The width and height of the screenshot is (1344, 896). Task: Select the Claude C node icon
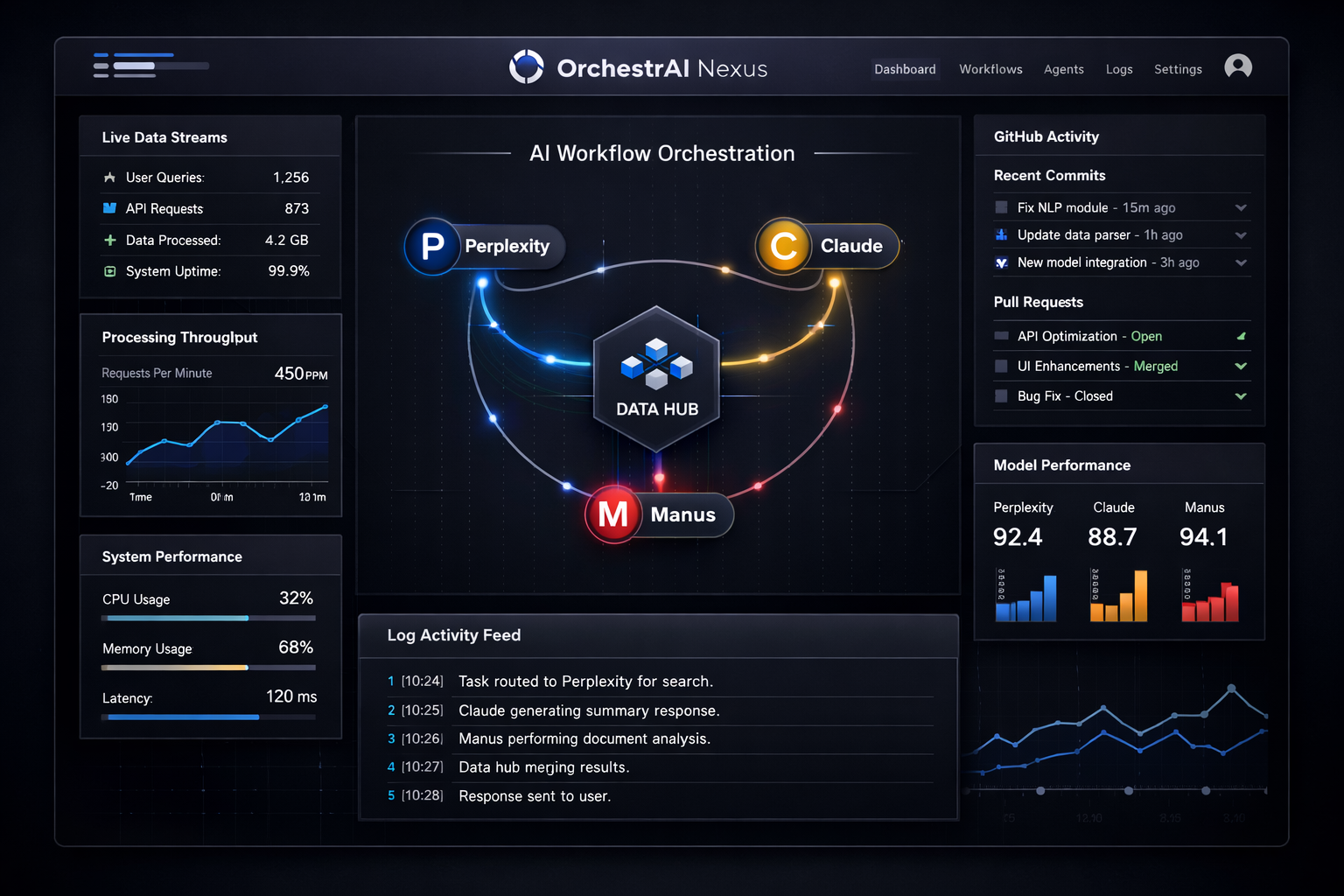784,247
